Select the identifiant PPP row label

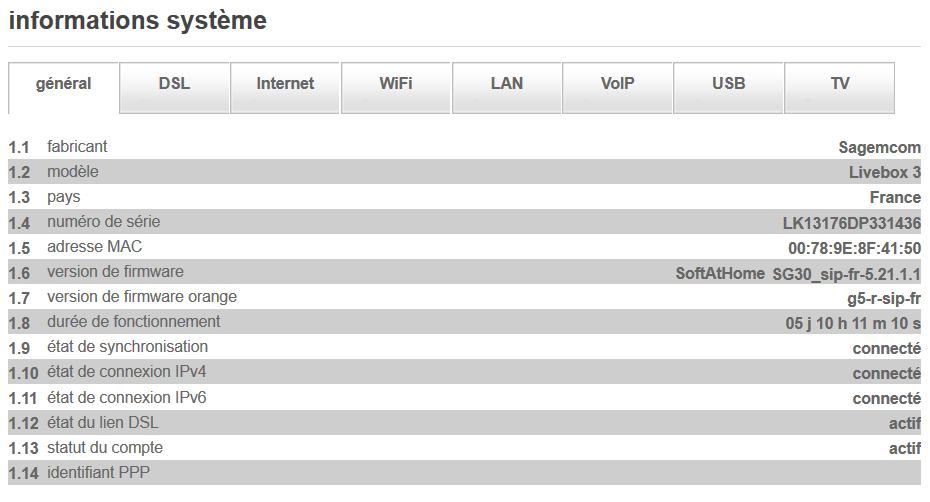coord(98,472)
